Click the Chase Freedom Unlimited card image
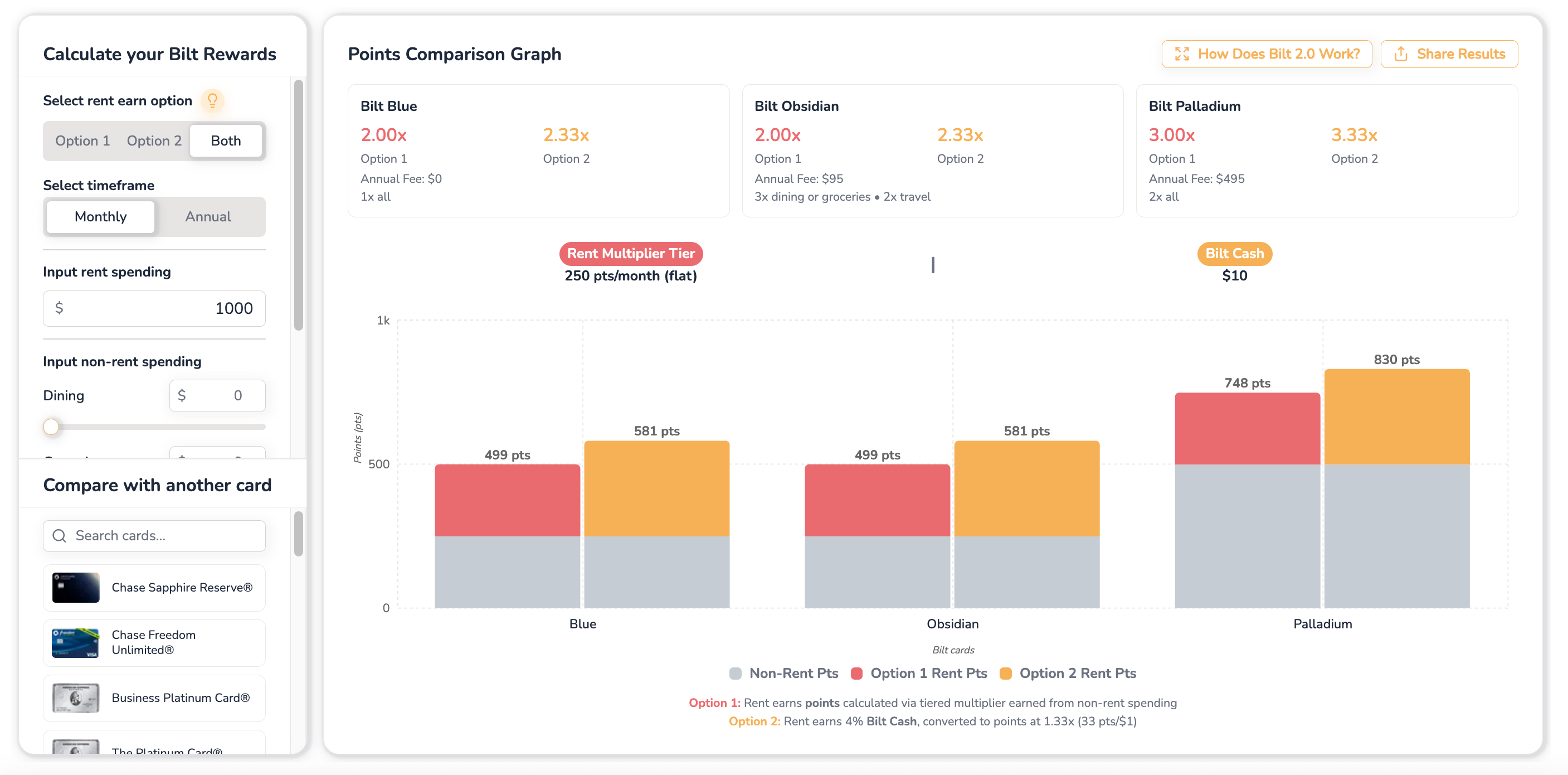The width and height of the screenshot is (1568, 775). [75, 643]
